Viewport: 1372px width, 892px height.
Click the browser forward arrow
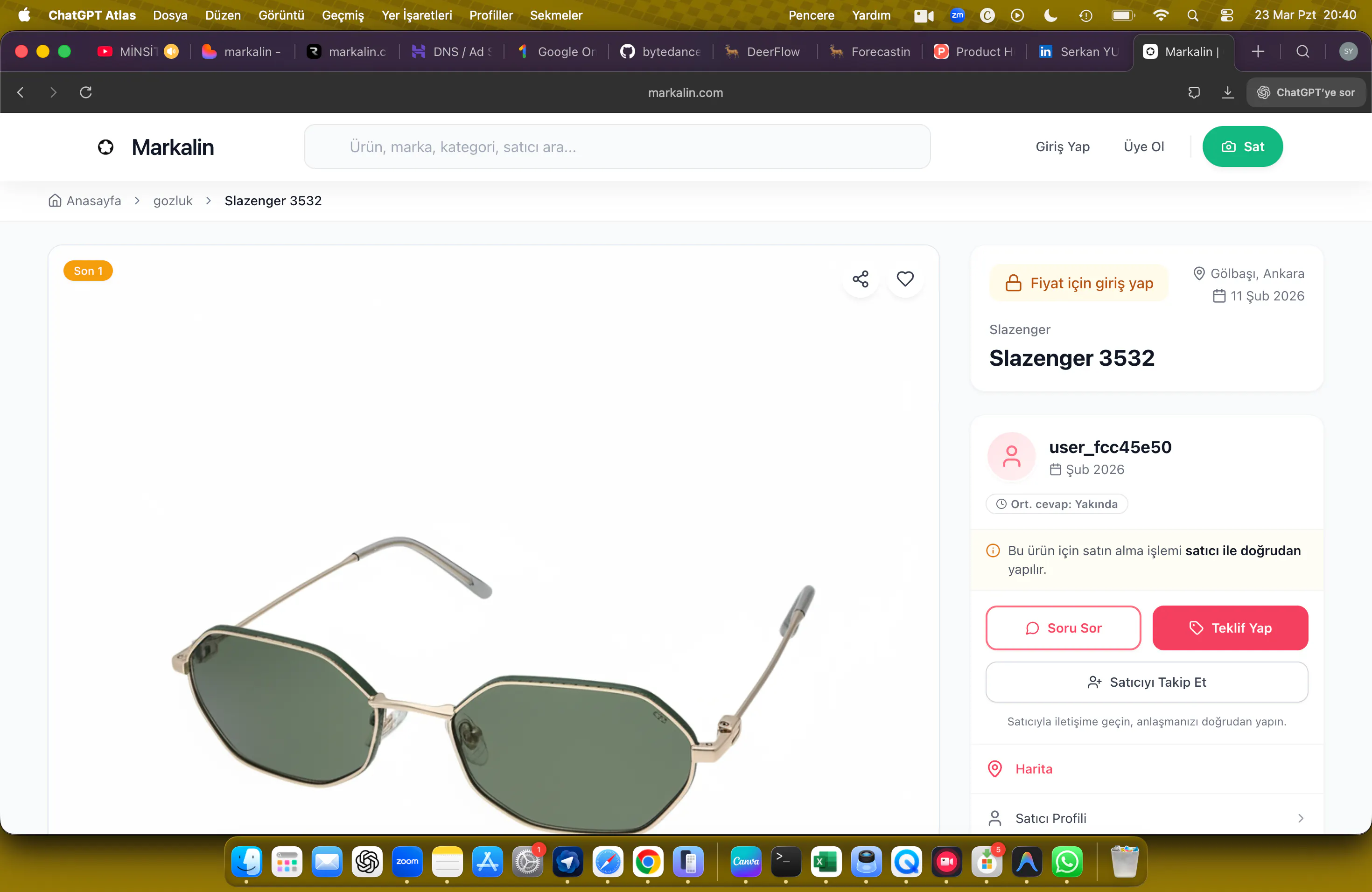click(x=53, y=92)
